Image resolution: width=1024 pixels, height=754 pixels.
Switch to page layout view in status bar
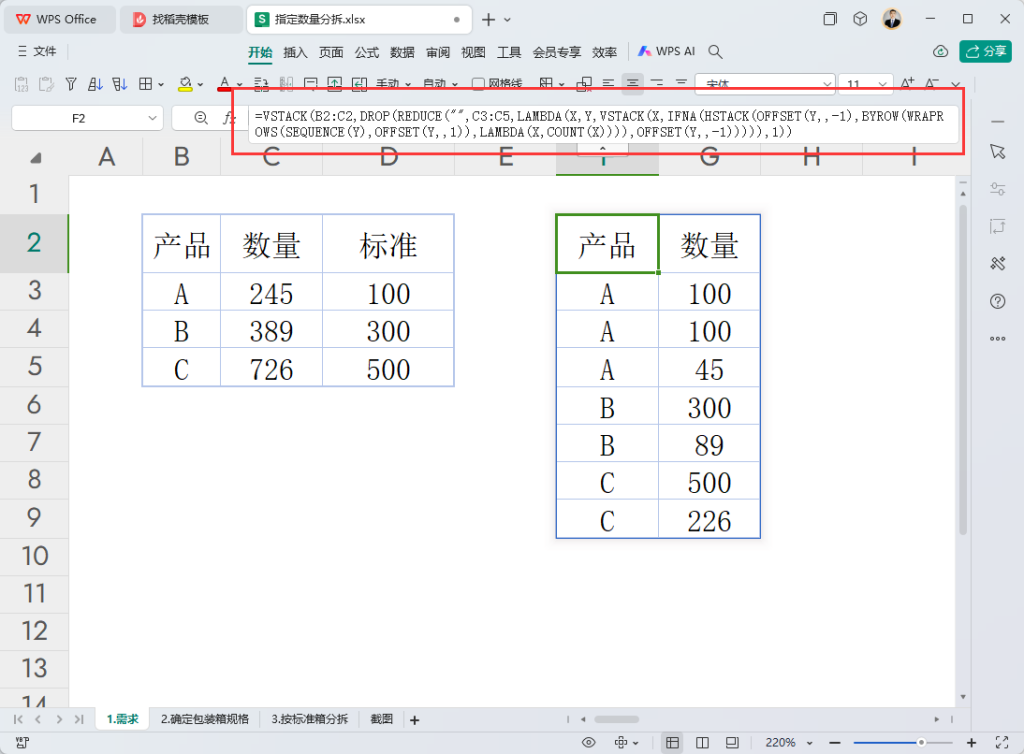point(732,742)
